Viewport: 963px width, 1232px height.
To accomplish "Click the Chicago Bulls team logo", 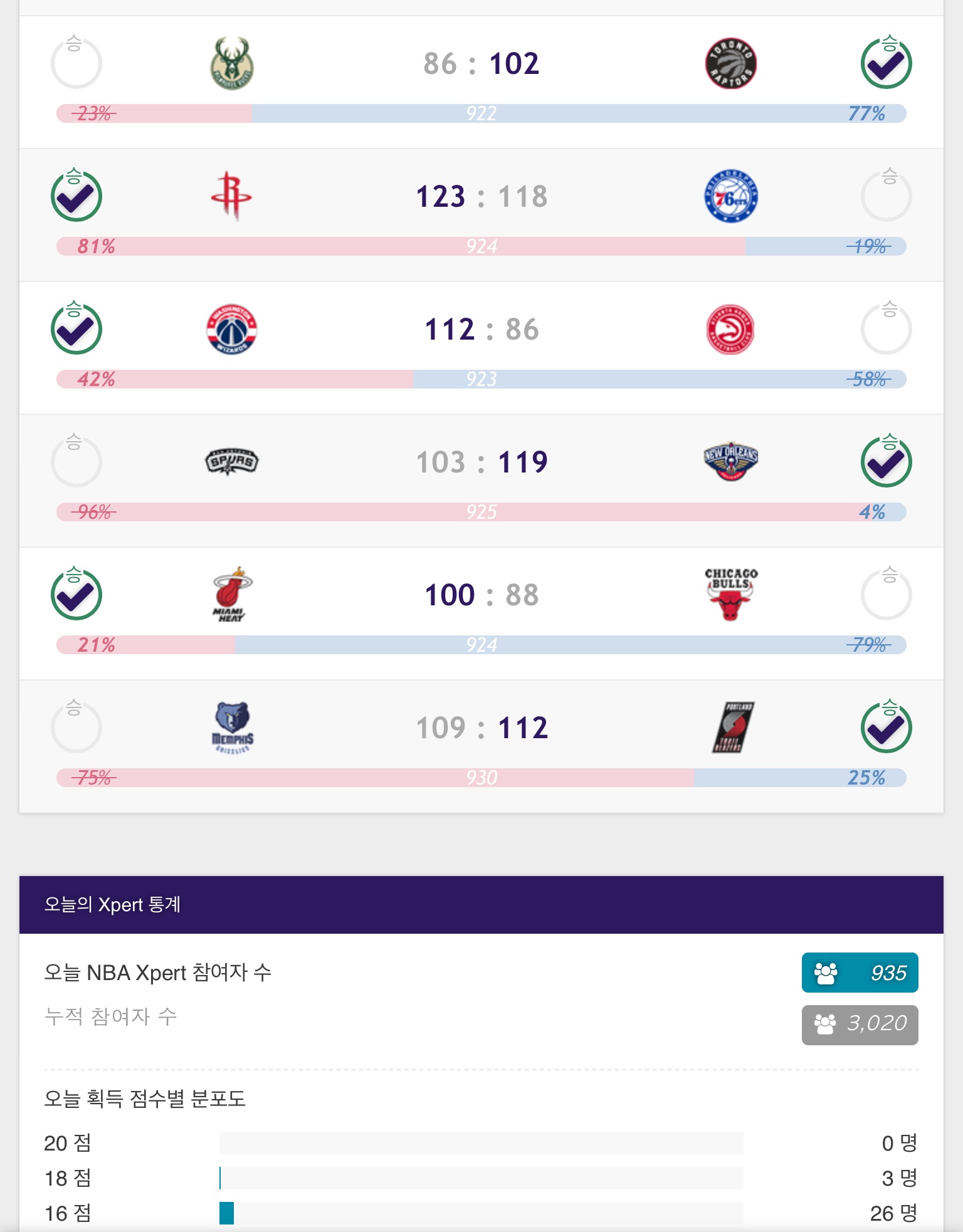I will [x=730, y=595].
